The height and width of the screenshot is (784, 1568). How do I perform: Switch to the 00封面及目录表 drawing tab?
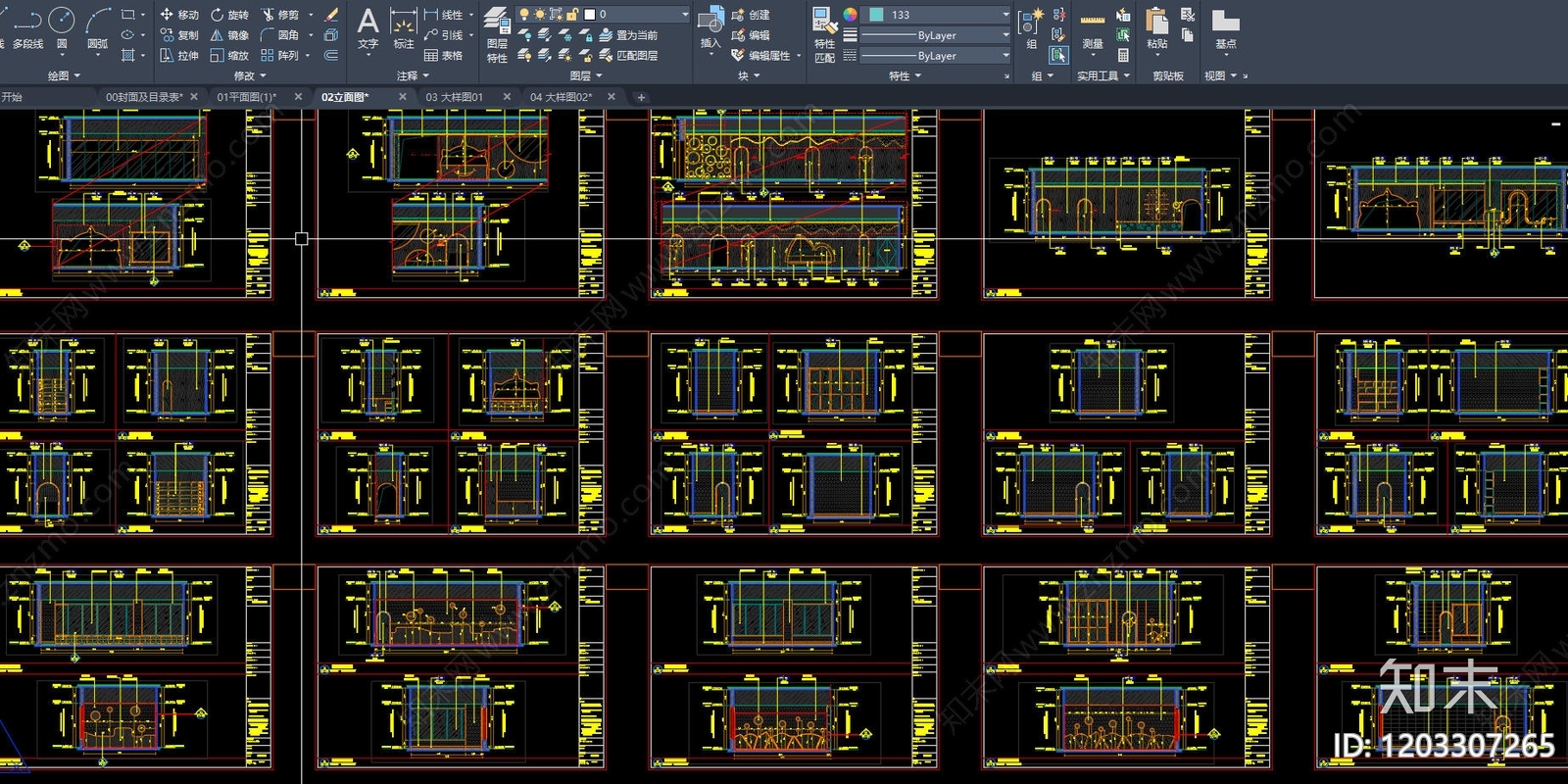pos(144,97)
